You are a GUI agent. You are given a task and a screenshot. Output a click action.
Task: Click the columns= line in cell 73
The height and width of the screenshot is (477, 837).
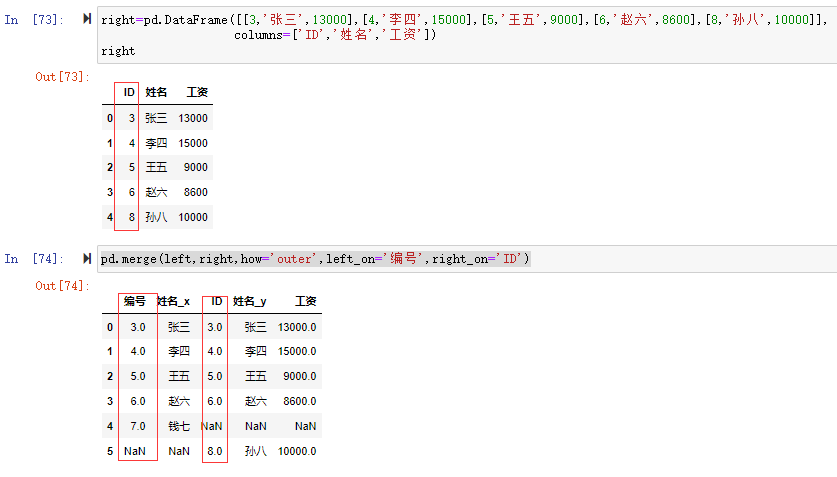(x=334, y=35)
